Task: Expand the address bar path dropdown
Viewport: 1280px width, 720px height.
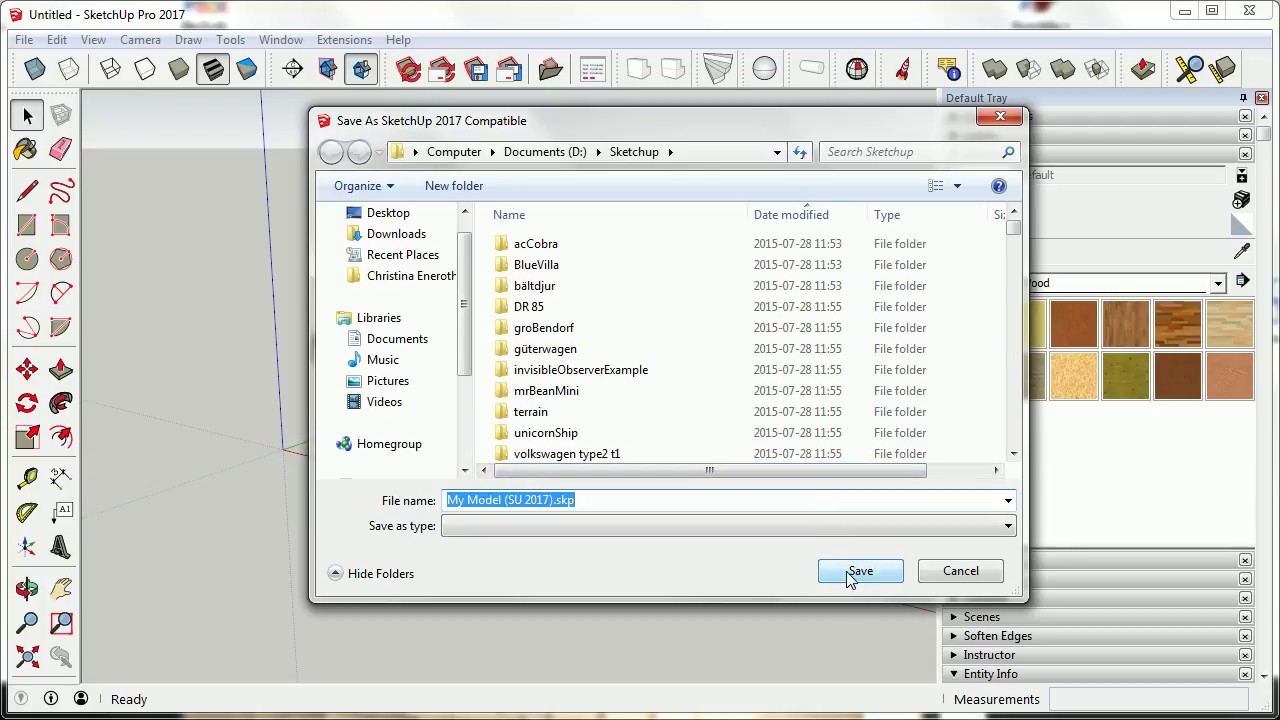Action: [x=777, y=152]
